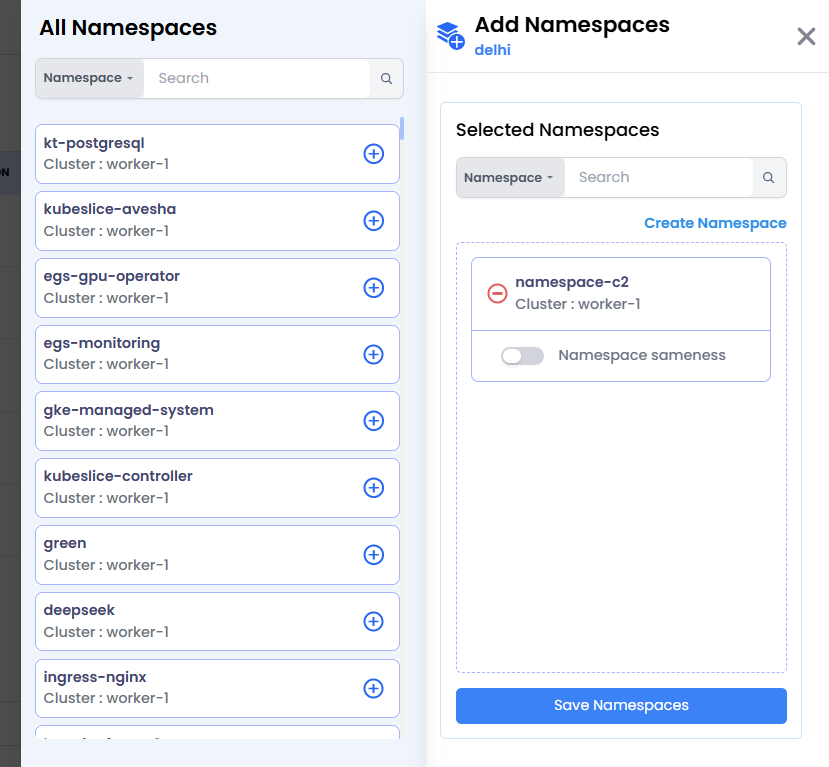829x767 pixels.
Task: Add the kubeslice-avesha namespace with plus icon
Action: coord(373,221)
